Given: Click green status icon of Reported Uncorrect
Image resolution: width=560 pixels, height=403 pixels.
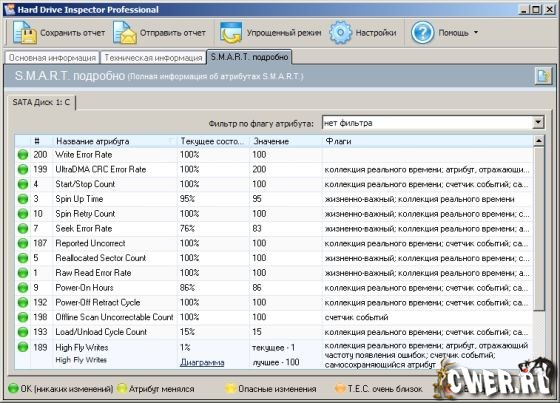Looking at the screenshot, I should coord(23,243).
